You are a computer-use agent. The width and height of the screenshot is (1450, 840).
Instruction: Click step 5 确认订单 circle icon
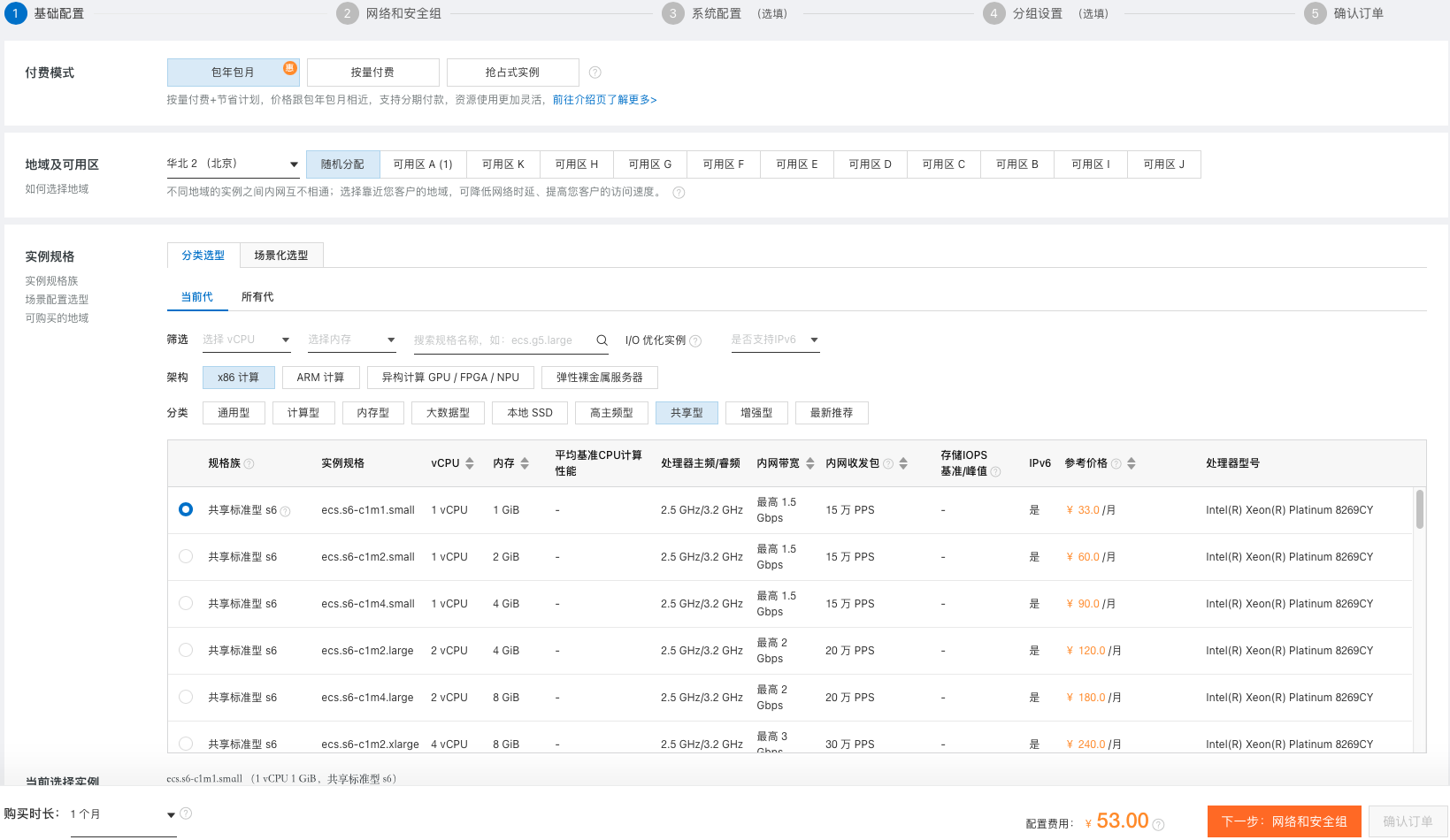point(1316,13)
